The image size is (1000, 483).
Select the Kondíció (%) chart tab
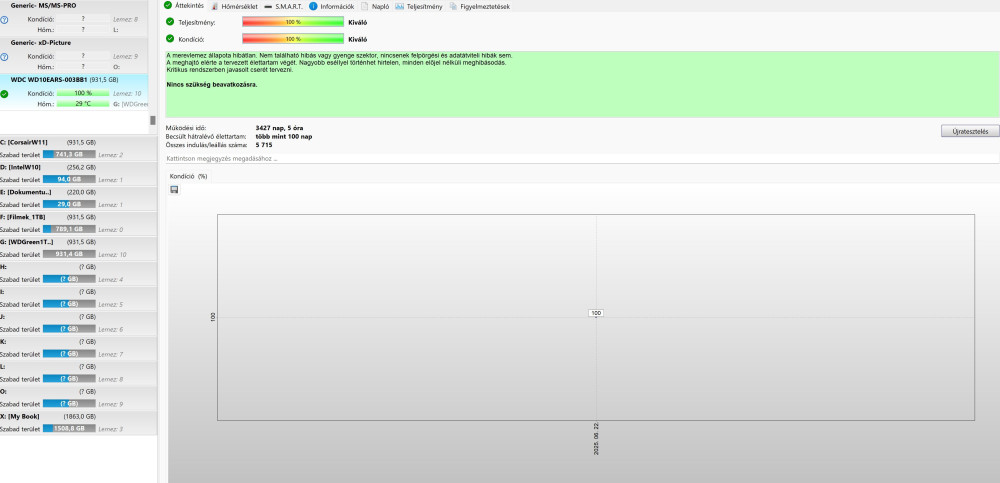coord(188,175)
